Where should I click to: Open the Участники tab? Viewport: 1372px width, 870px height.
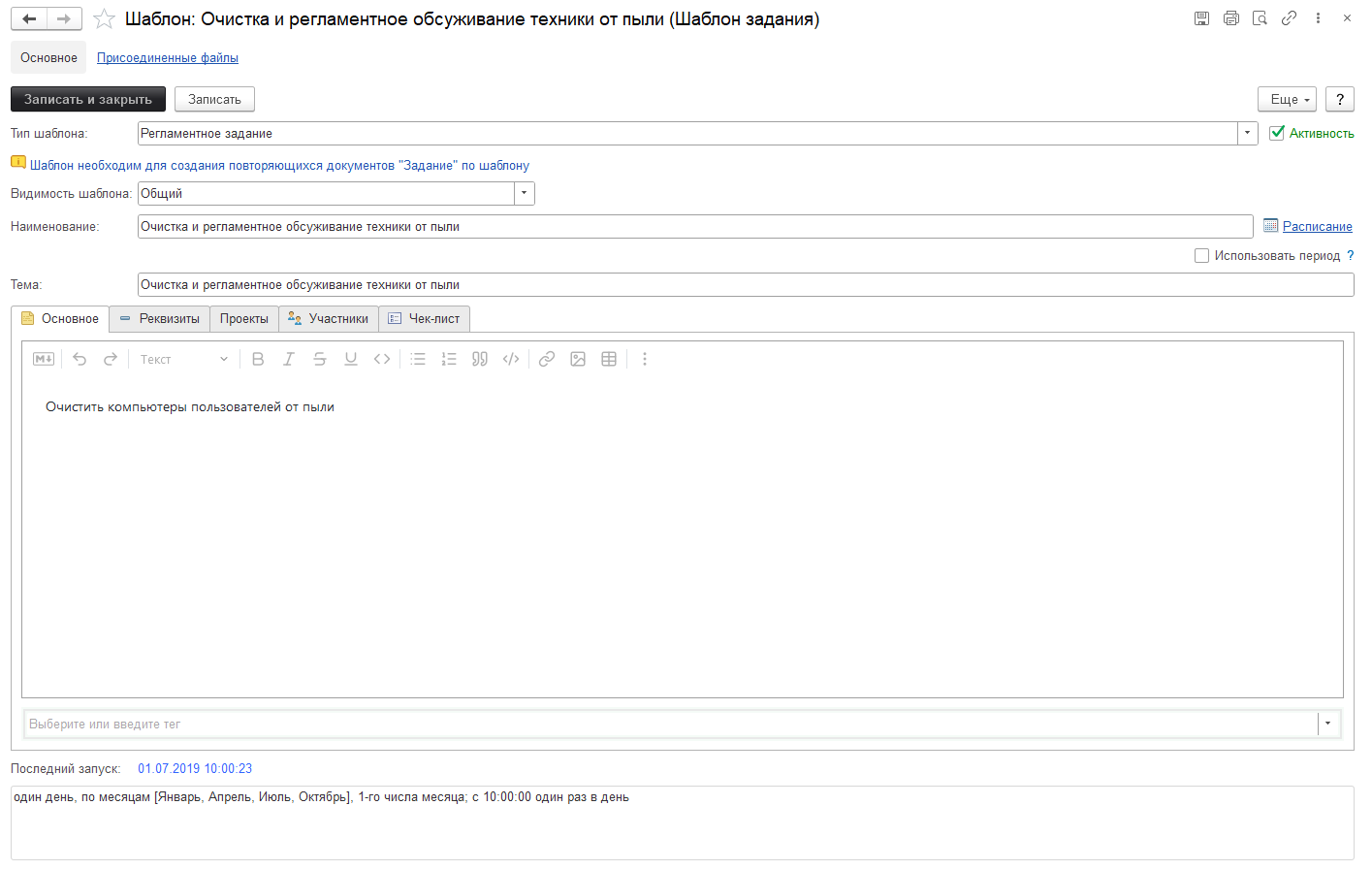(329, 319)
